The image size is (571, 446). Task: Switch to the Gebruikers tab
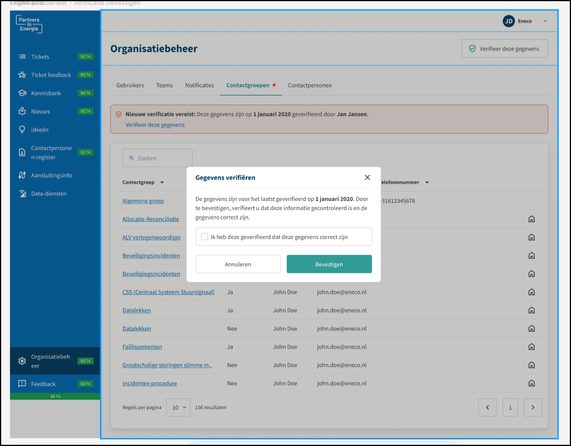tap(130, 85)
